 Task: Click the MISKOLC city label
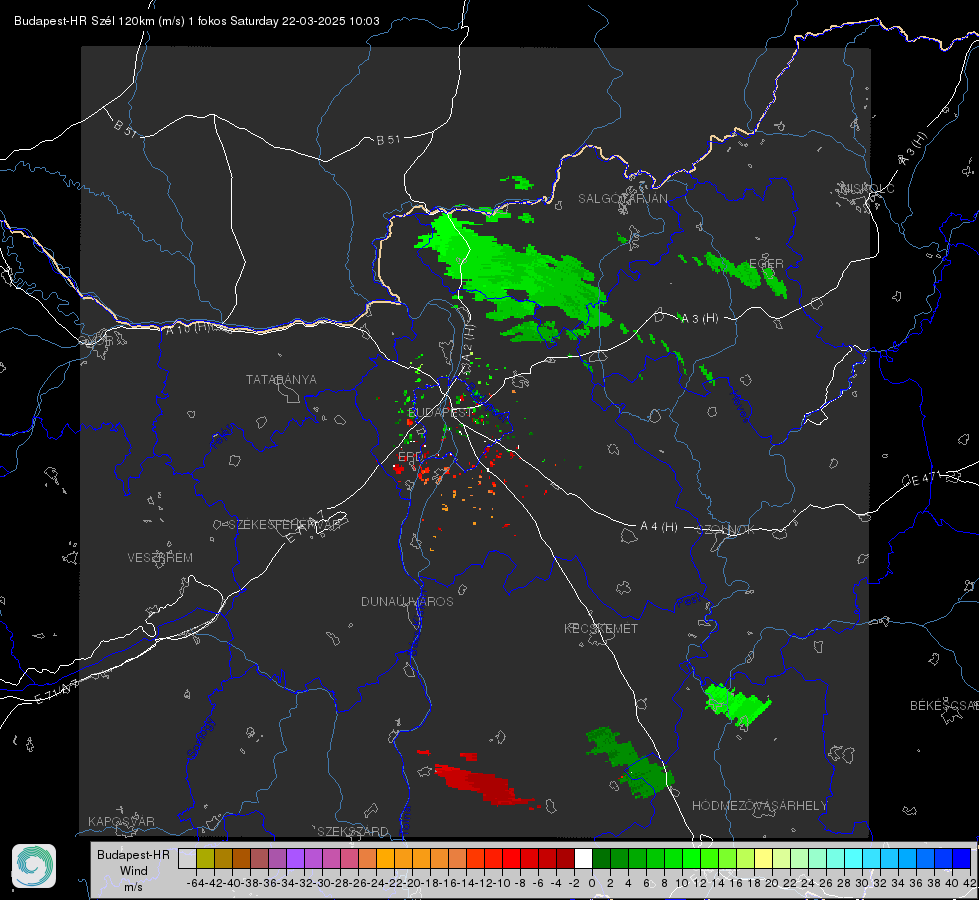[867, 188]
